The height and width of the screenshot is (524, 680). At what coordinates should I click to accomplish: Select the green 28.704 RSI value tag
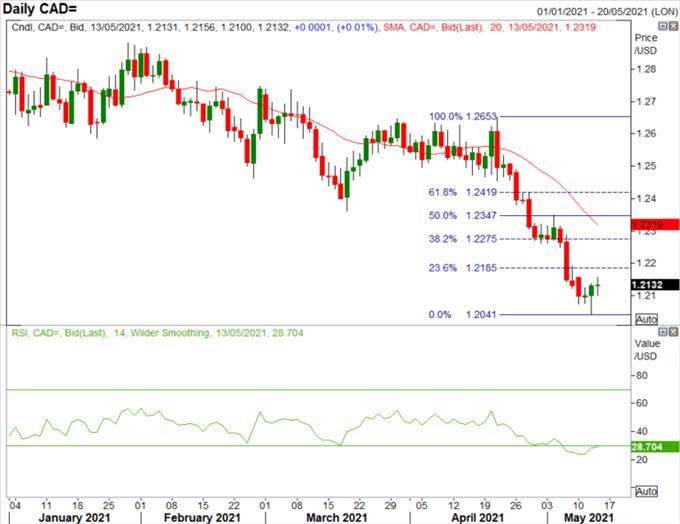[x=648, y=448]
